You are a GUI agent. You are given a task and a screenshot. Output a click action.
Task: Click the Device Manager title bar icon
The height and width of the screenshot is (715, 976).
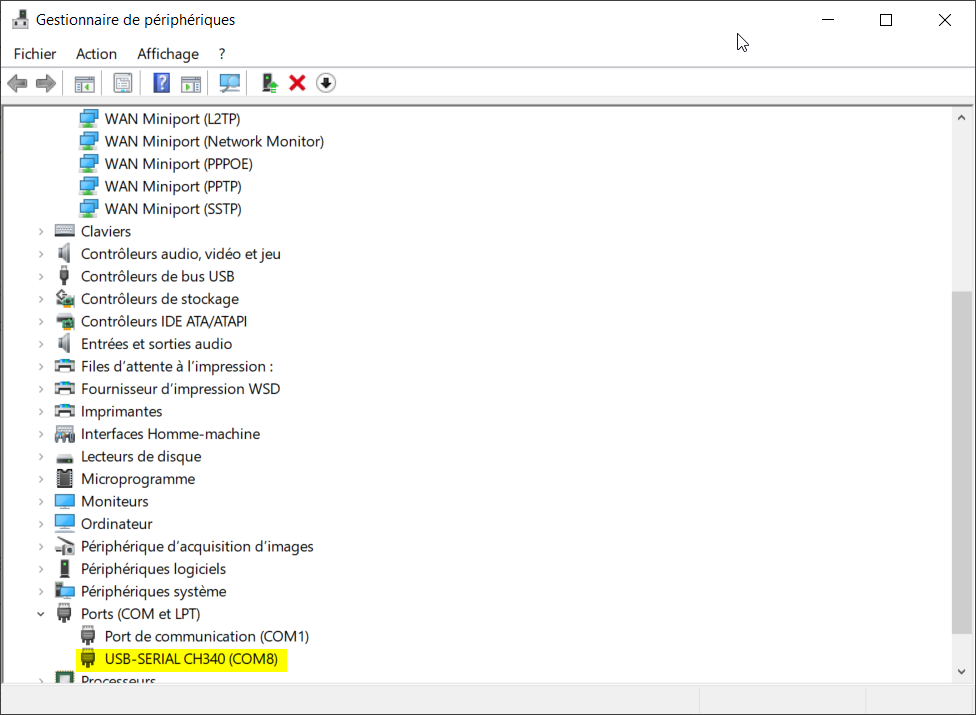click(21, 19)
